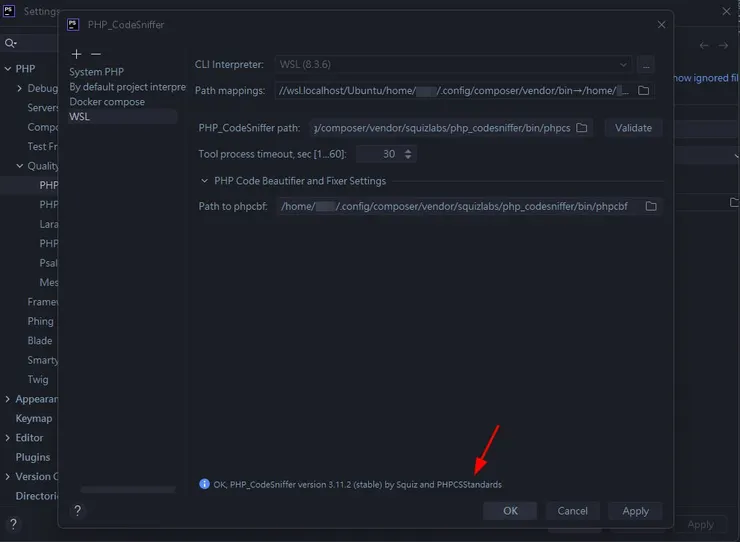Open the CLI Interpreter dropdown
The height and width of the screenshot is (542, 740).
point(453,65)
